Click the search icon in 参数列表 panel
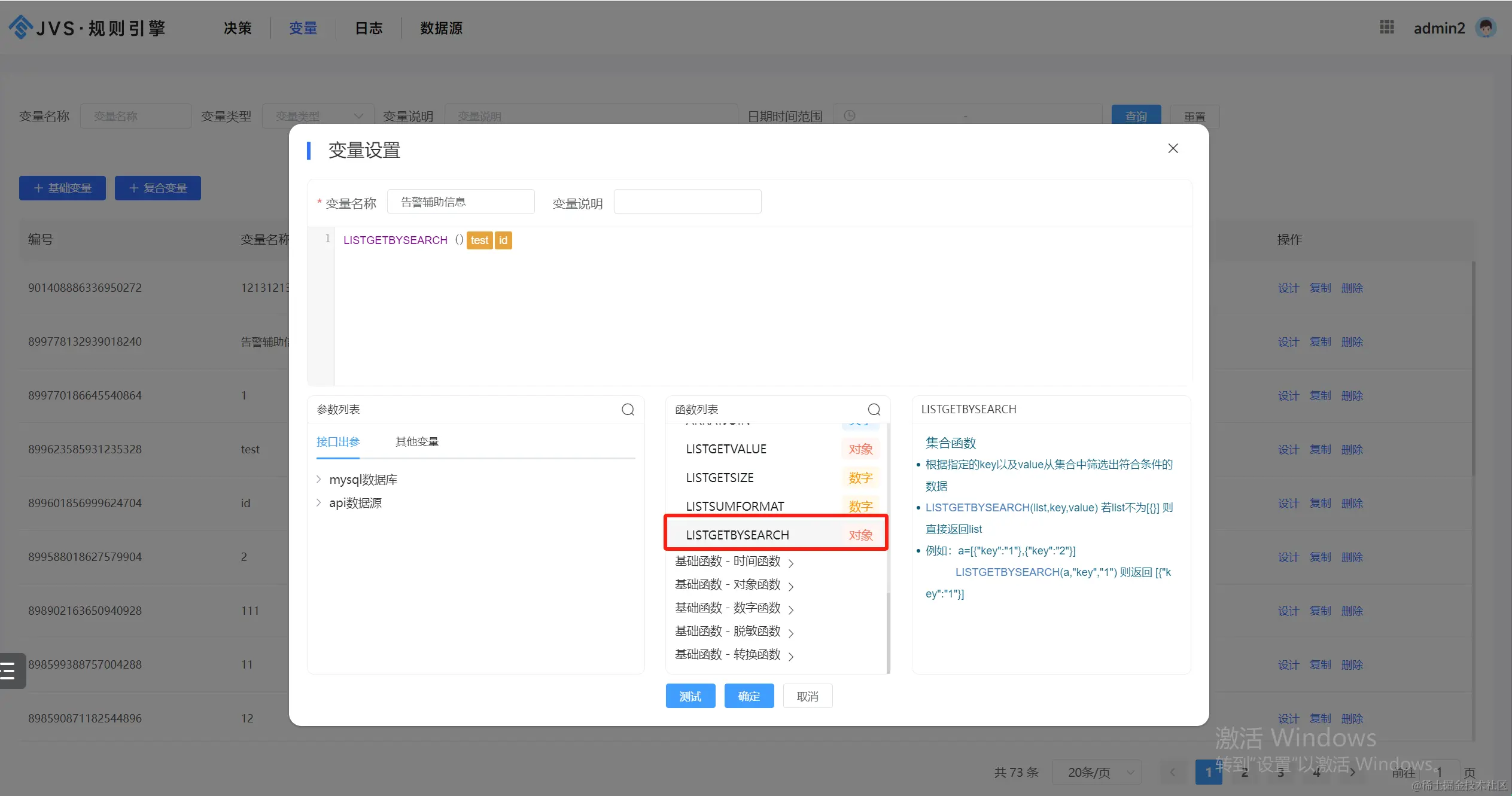This screenshot has height=796, width=1512. [x=628, y=410]
